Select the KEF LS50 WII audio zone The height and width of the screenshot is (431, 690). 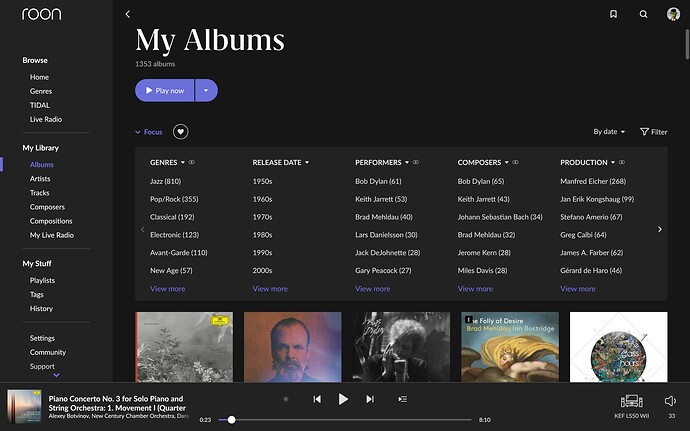[x=631, y=405]
